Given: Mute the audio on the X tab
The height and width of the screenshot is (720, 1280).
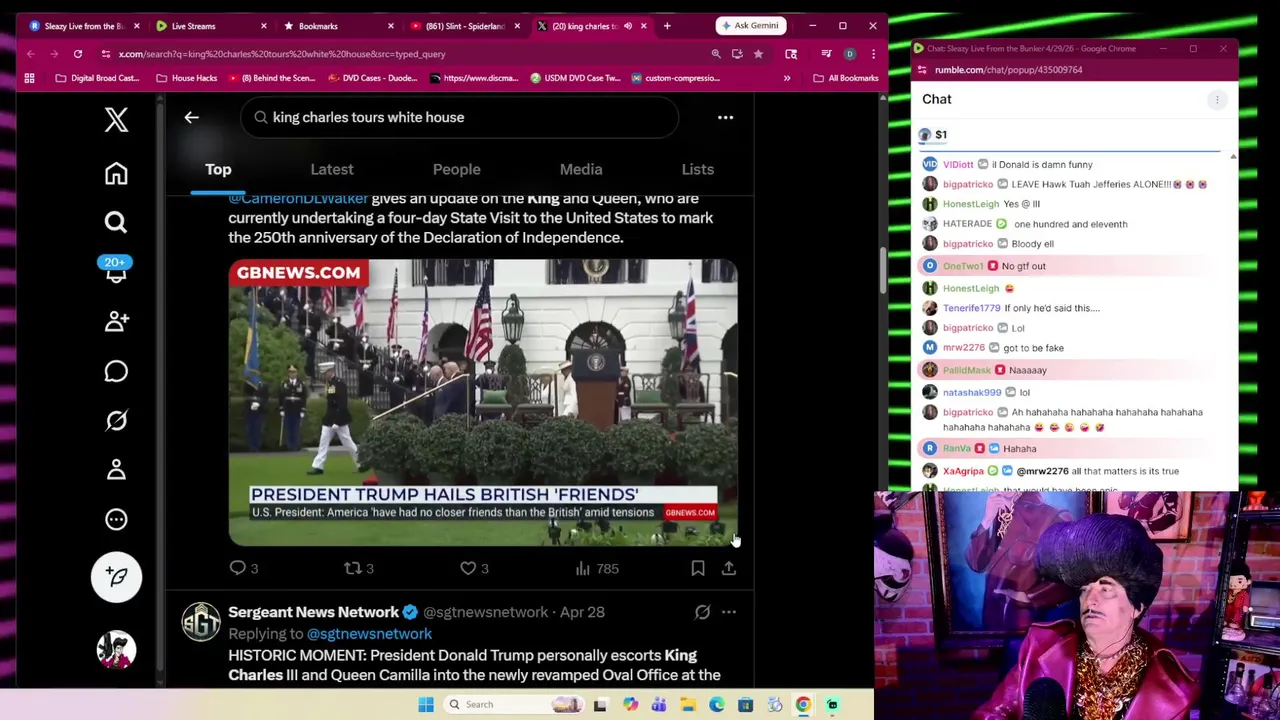Looking at the screenshot, I should coord(628,26).
